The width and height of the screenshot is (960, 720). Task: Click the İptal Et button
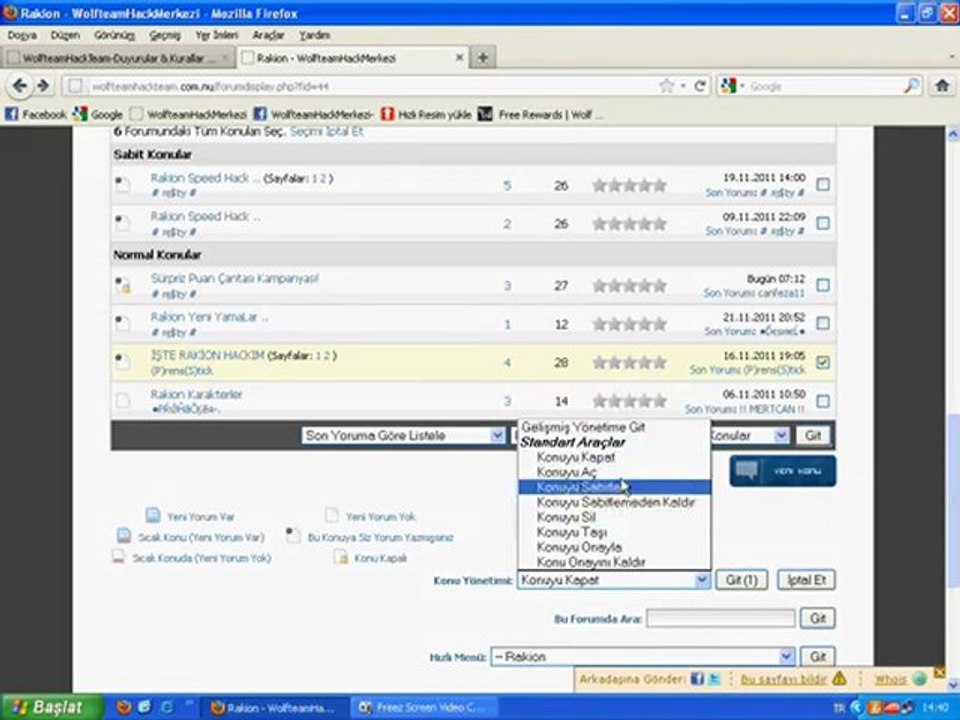(x=806, y=580)
